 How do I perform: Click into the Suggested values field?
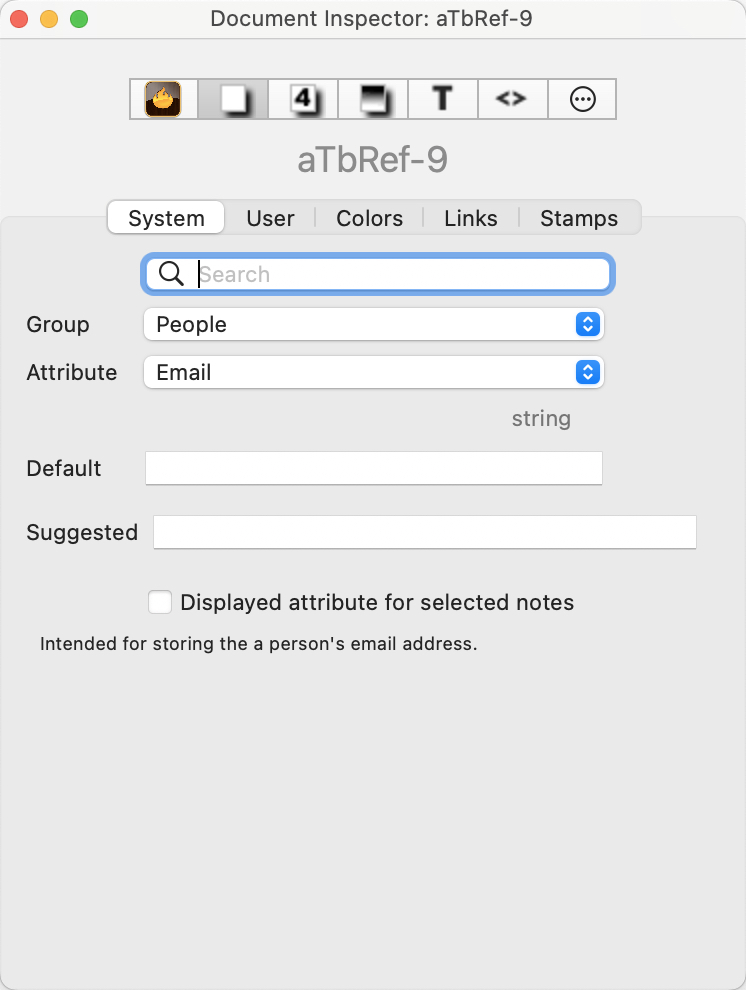click(x=425, y=532)
